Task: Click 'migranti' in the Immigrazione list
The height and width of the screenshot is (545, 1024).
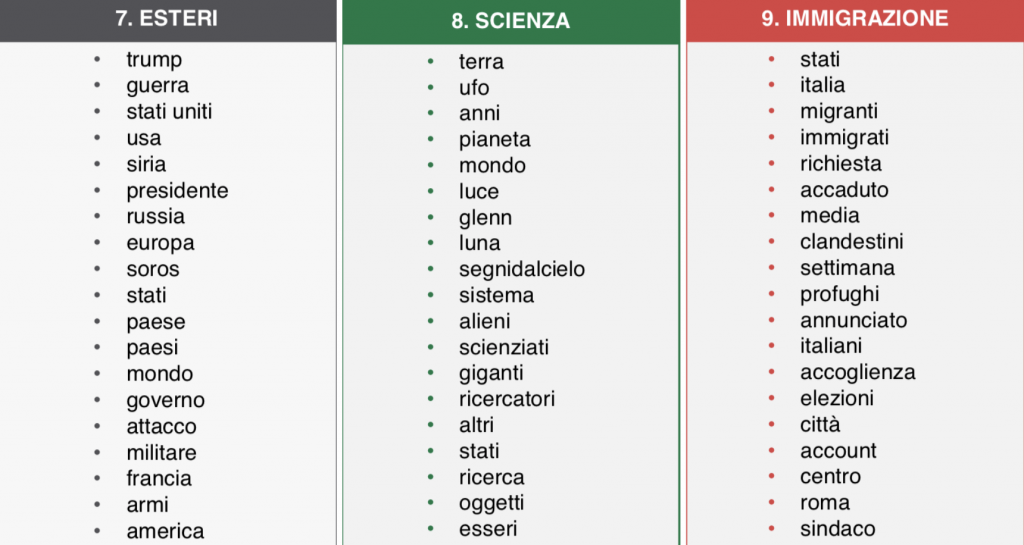Action: click(x=838, y=111)
